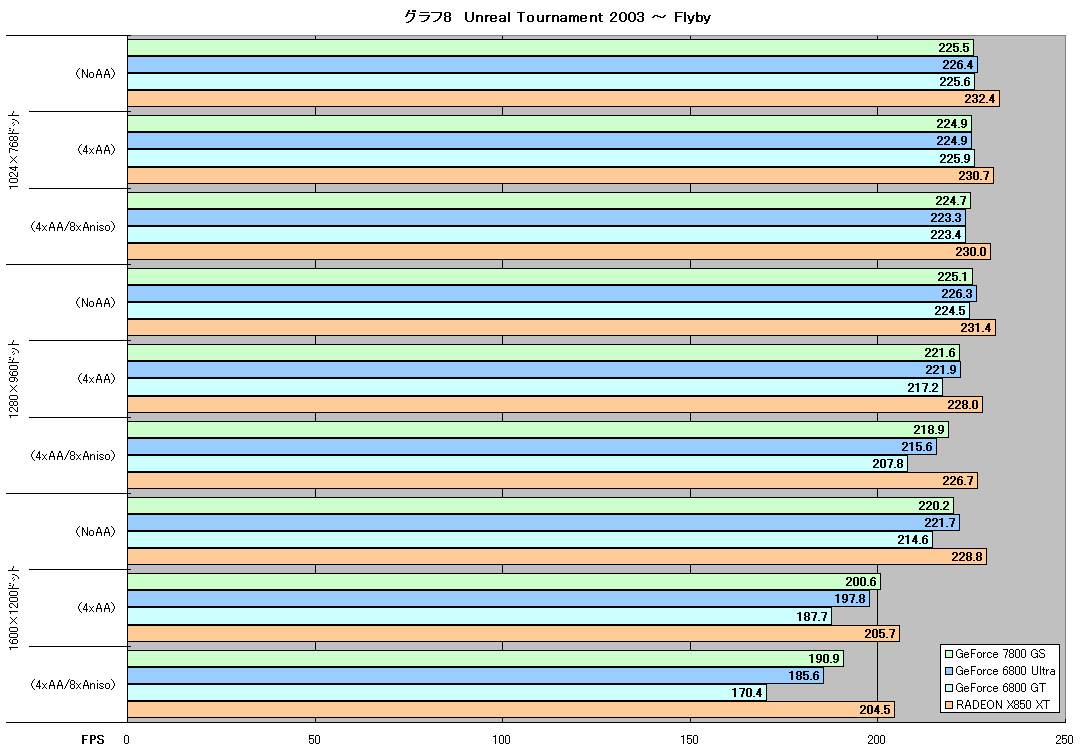Select the 1024×768 resolution axis label
Image resolution: width=1081 pixels, height=754 pixels.
coord(14,150)
